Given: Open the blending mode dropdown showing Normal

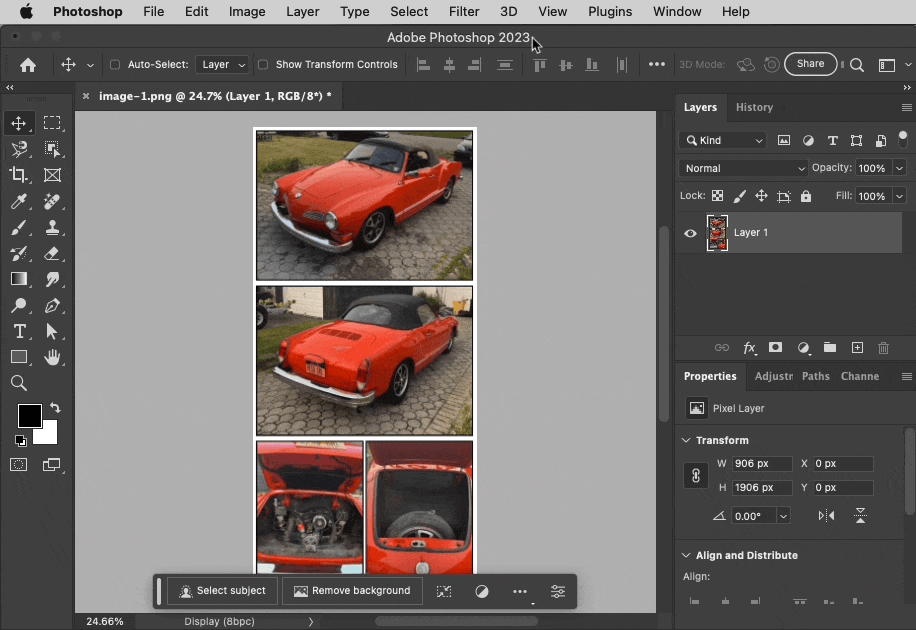Looking at the screenshot, I should pos(743,168).
